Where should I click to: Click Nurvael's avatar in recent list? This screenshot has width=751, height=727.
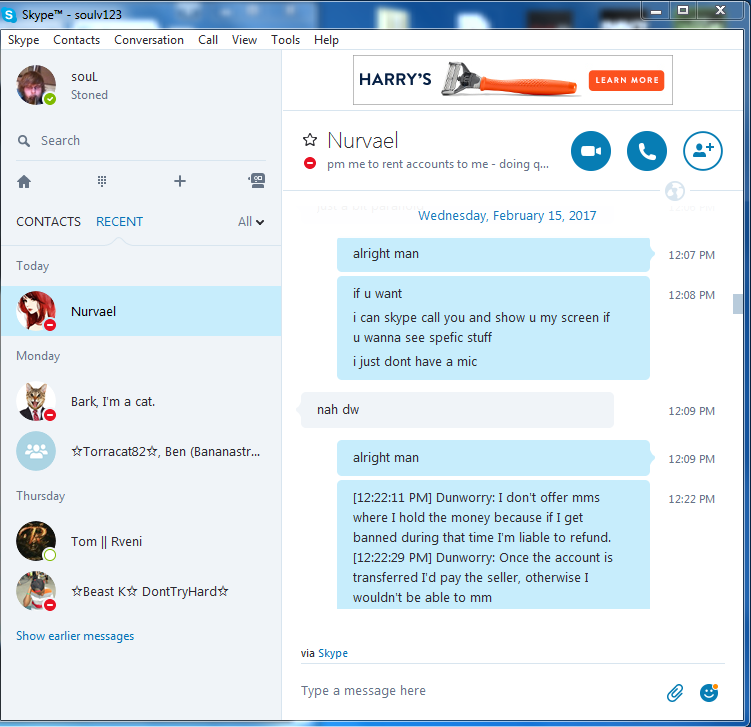(36, 311)
